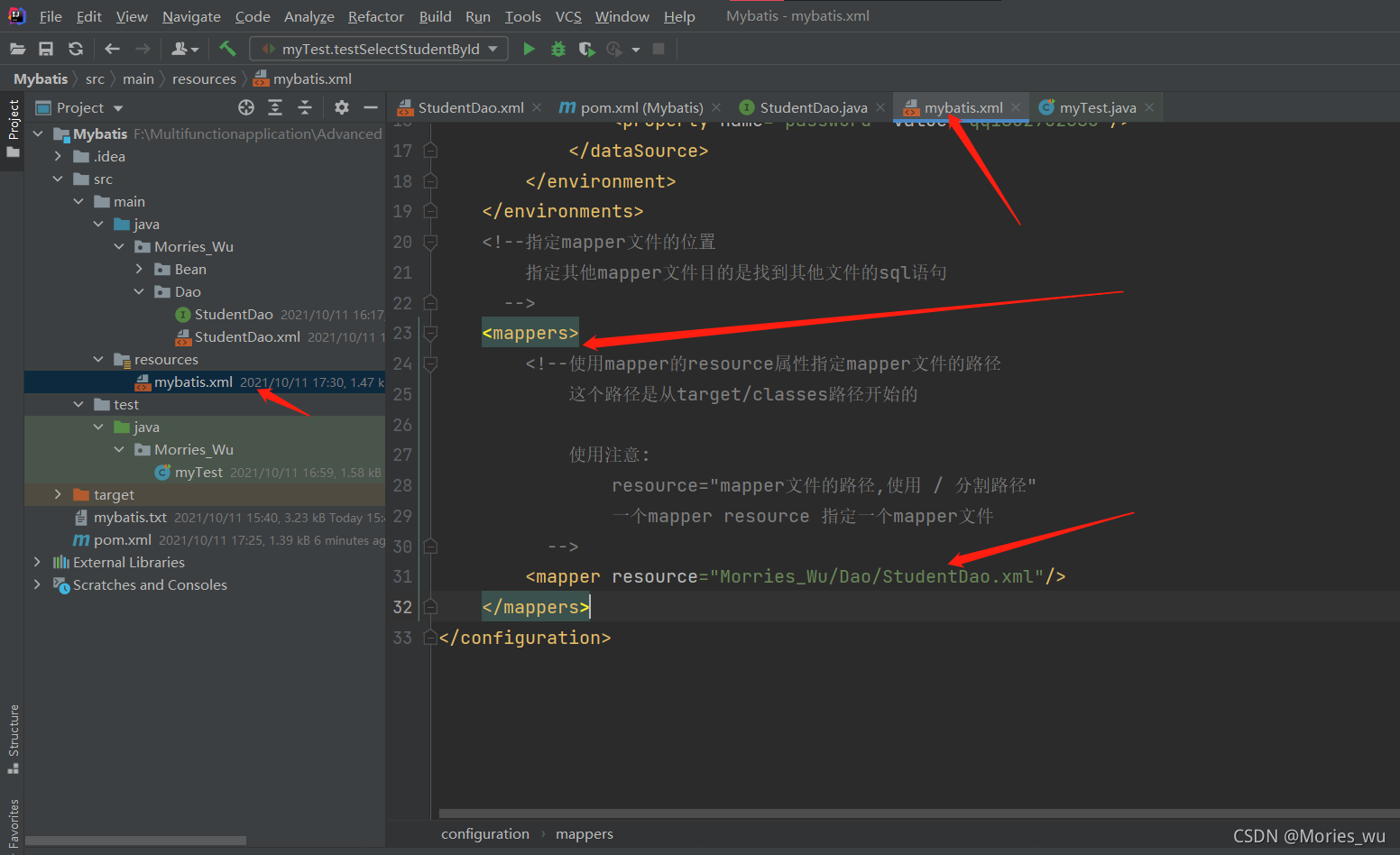This screenshot has width=1400, height=855.
Task: Click the resources breadcrumb above the editor
Action: click(204, 78)
